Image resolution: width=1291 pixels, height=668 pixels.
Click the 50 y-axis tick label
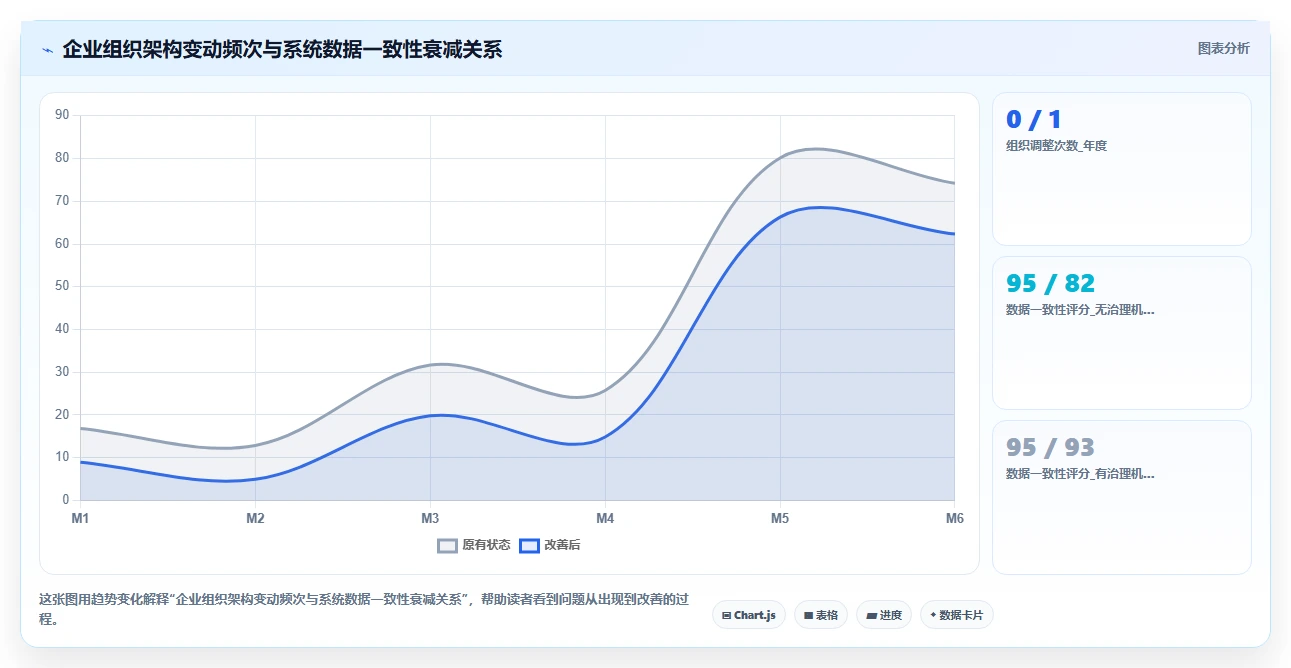[62, 286]
